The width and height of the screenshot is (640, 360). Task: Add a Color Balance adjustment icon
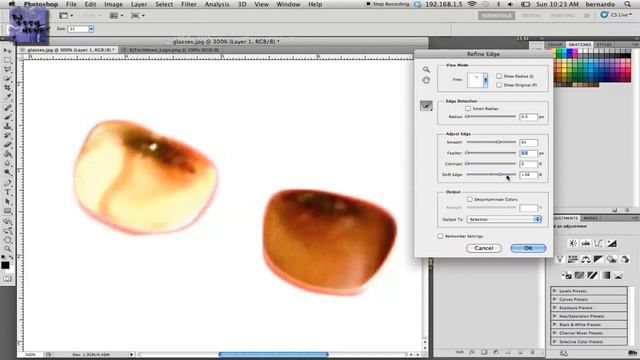tap(586, 259)
